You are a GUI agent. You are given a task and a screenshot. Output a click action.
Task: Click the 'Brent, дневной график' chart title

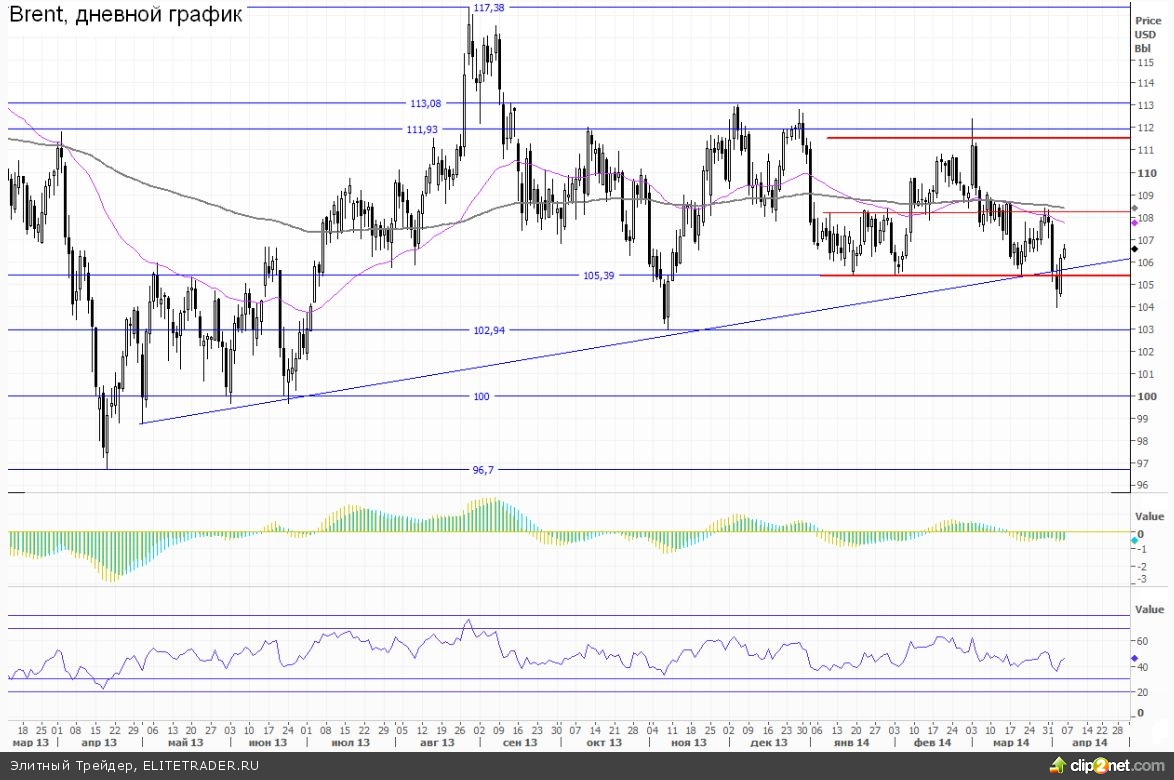(x=125, y=17)
